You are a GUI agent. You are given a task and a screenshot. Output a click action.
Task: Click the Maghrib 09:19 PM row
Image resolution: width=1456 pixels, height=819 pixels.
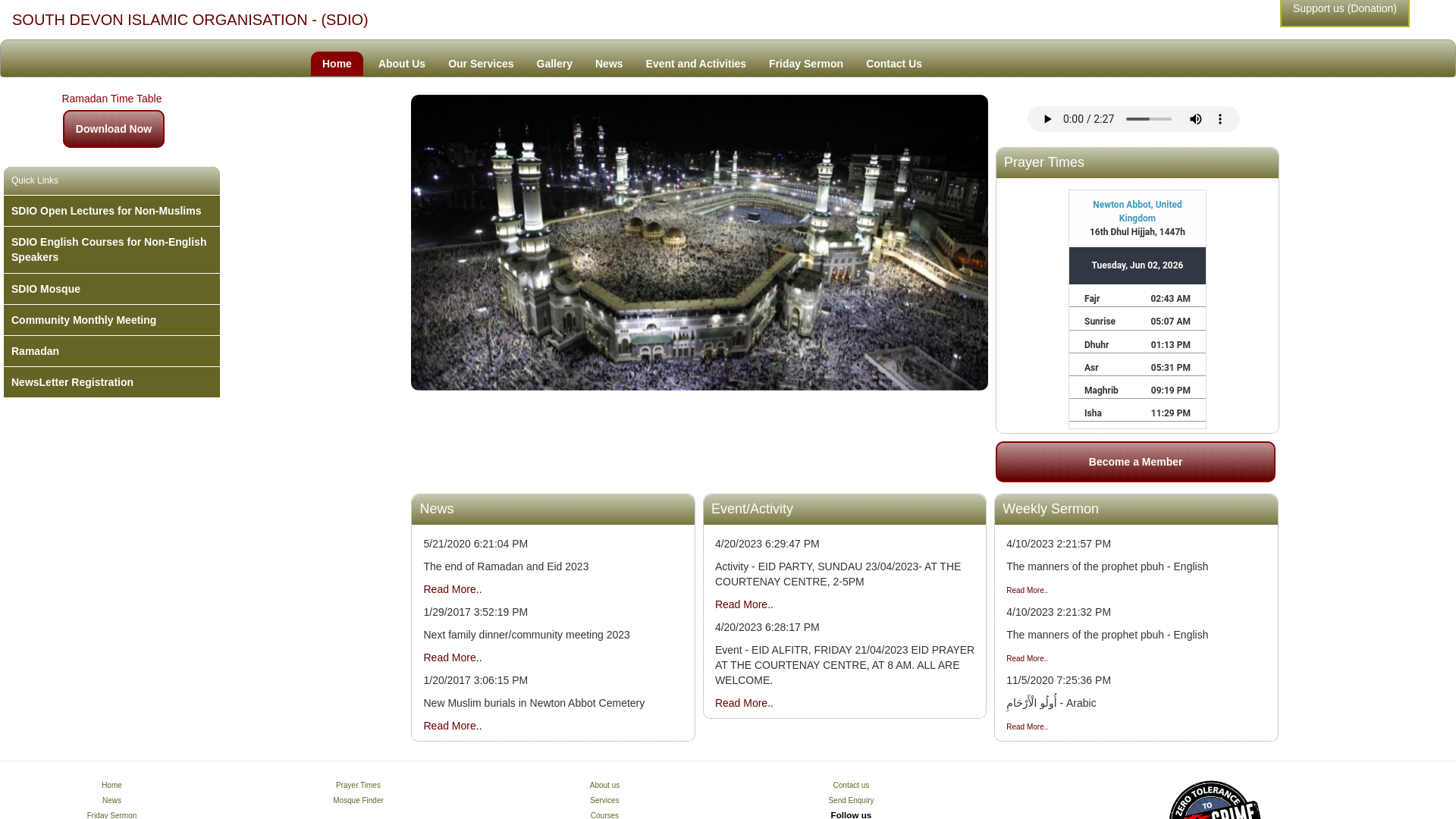tap(1137, 391)
